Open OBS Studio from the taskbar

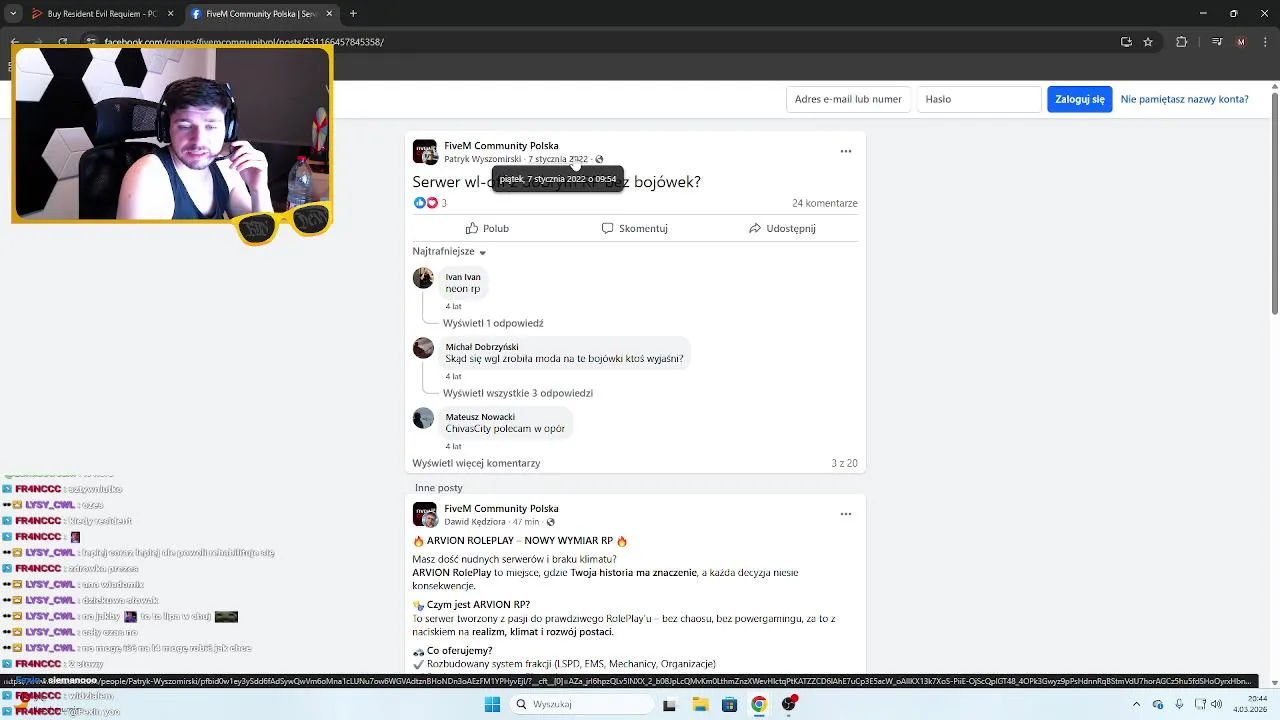click(789, 704)
